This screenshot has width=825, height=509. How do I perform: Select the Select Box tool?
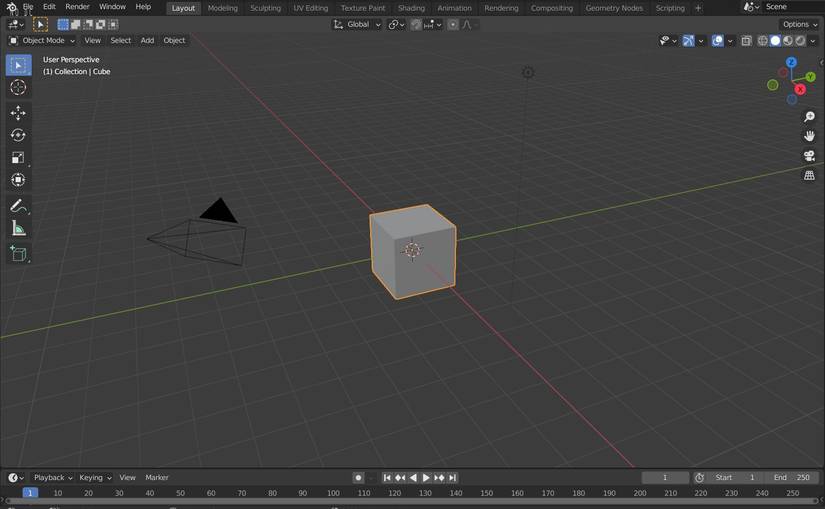click(18, 65)
